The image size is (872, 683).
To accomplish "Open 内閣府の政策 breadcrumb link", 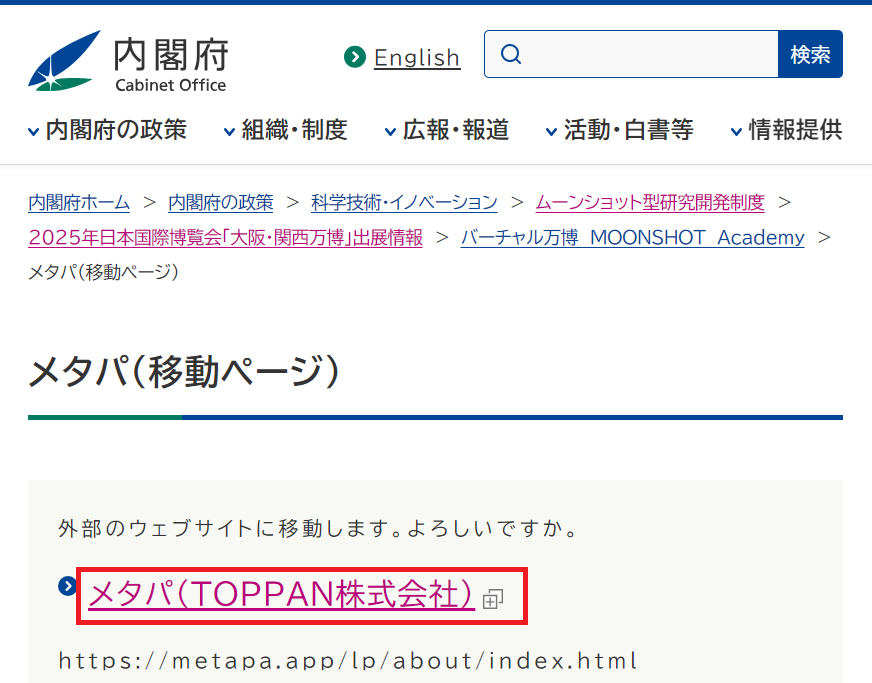I will coord(220,202).
